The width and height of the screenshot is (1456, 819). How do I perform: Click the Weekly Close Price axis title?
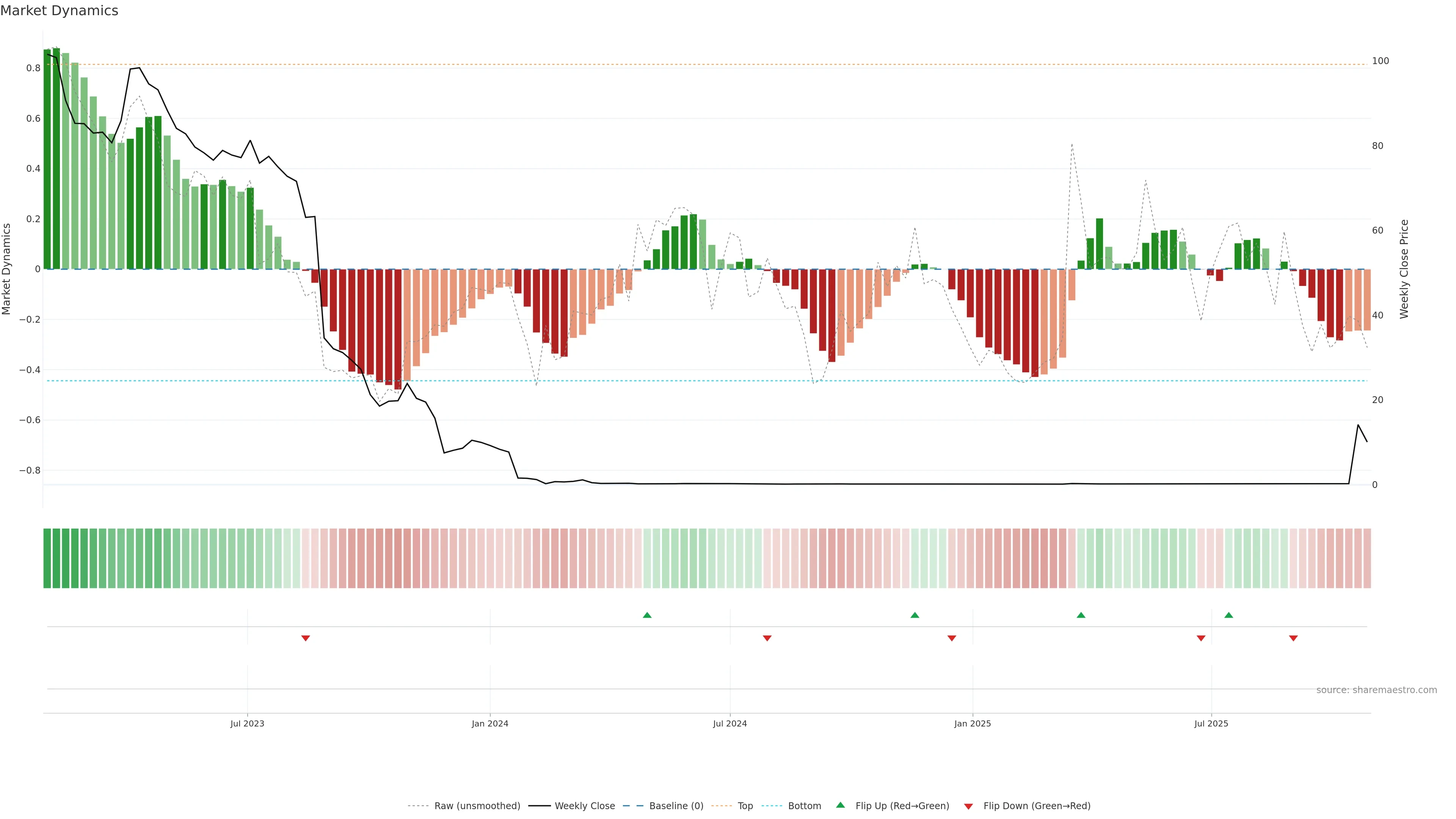point(1404,269)
